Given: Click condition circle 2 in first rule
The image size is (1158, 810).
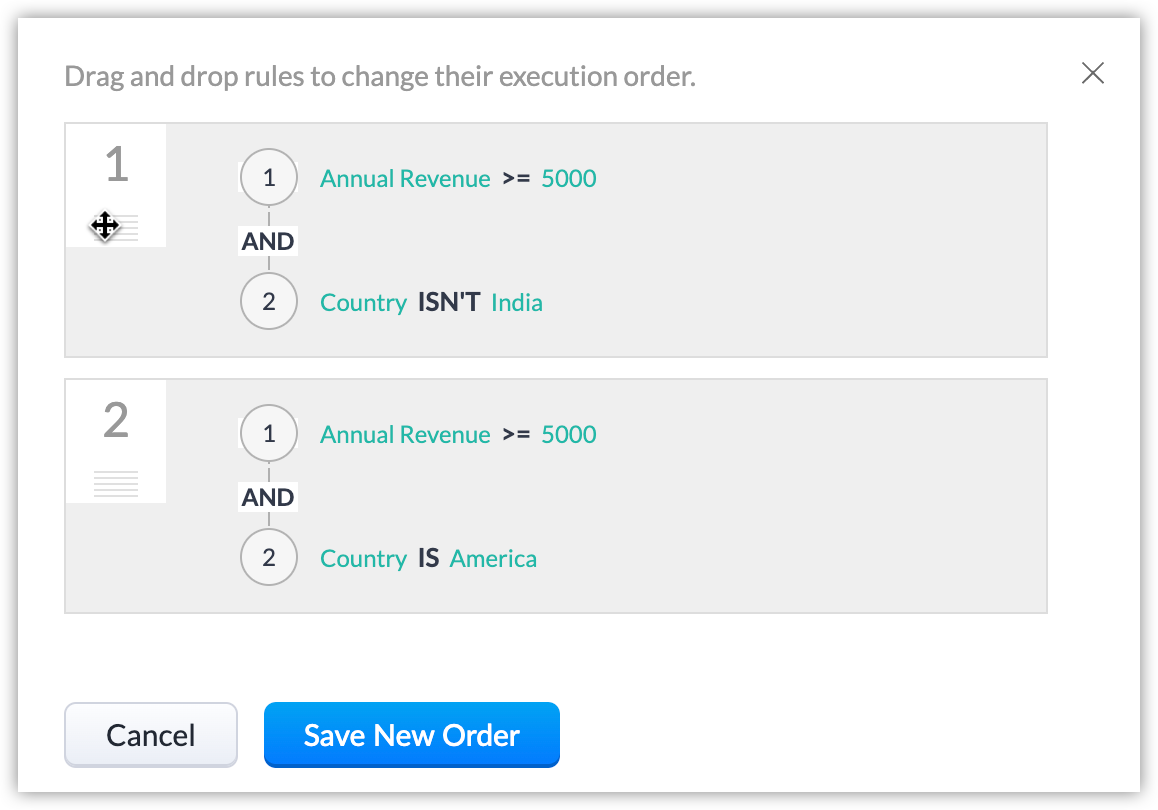Looking at the screenshot, I should (269, 302).
